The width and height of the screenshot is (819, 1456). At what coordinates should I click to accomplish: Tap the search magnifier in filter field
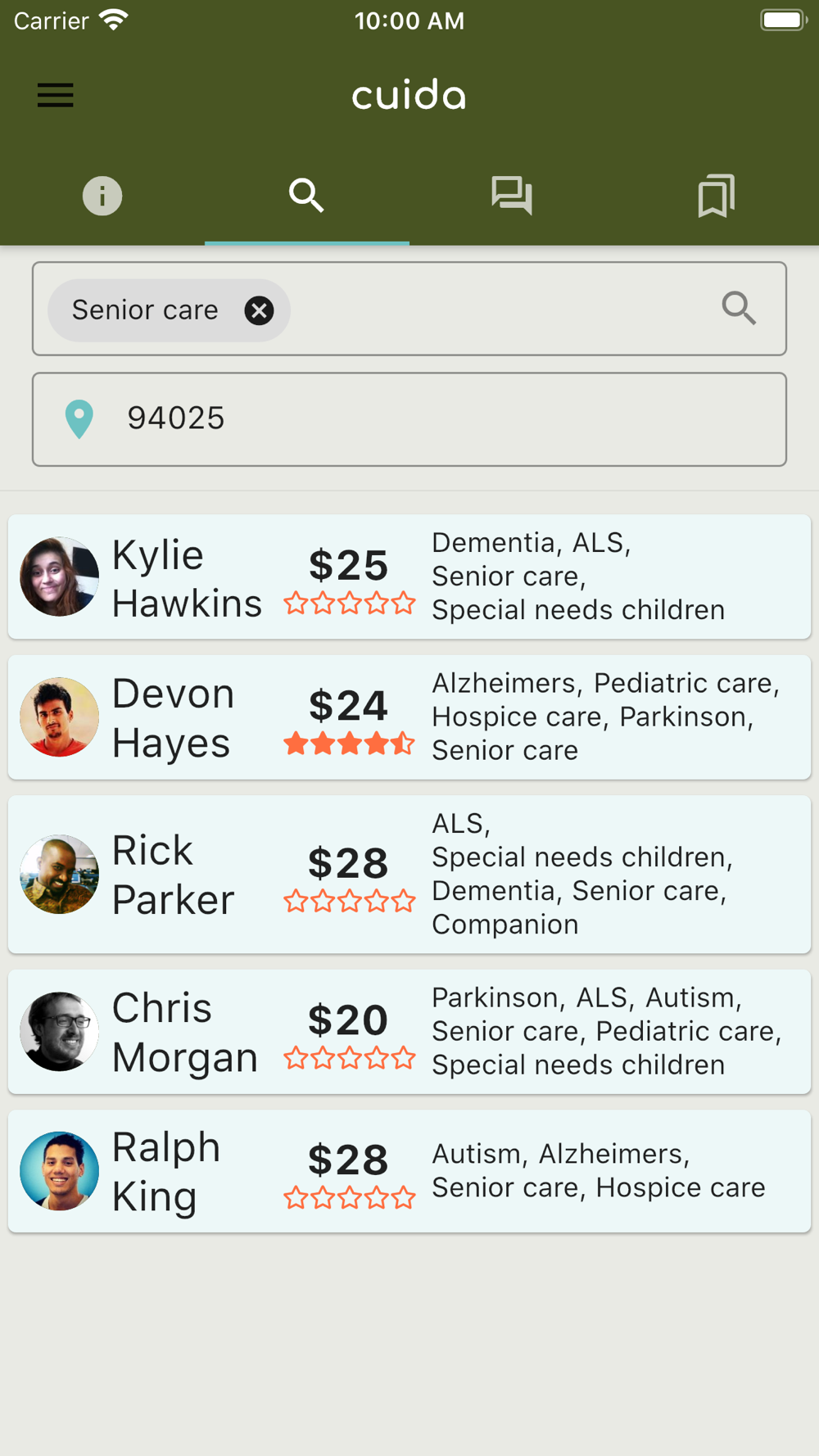pos(739,309)
